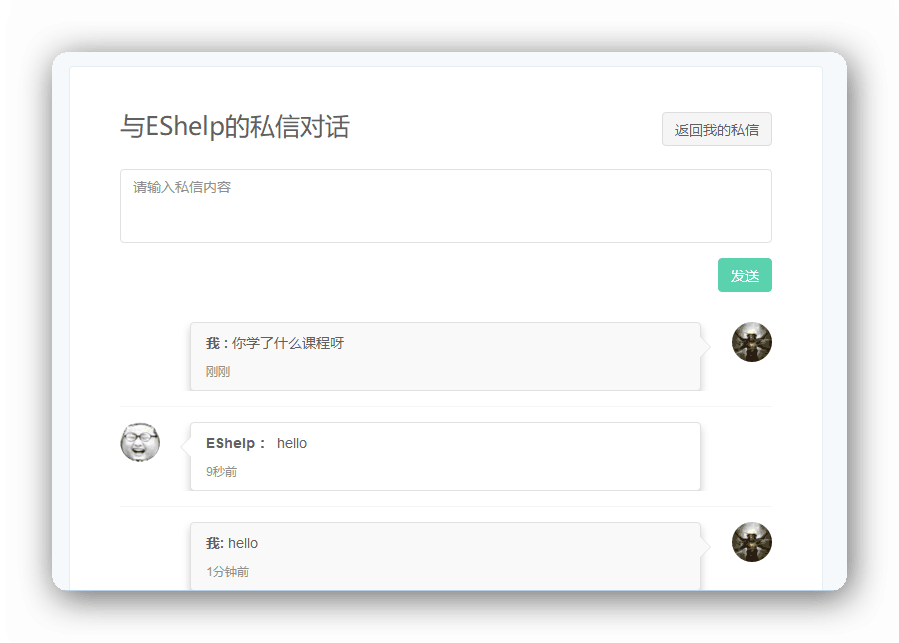
Task: Click the 返回我的私信 button
Action: coord(716,130)
